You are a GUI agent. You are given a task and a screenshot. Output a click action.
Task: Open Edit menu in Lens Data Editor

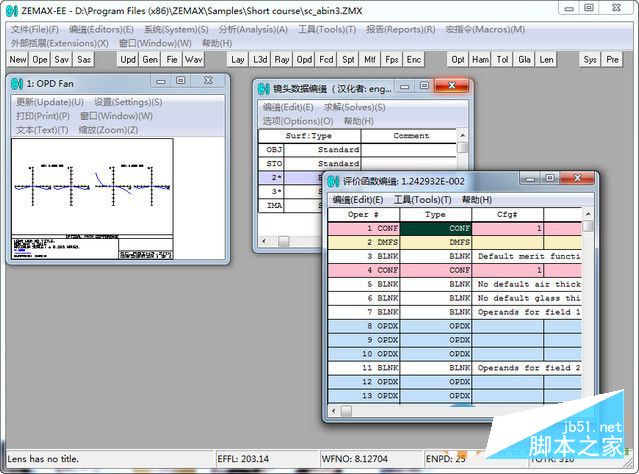tap(288, 107)
